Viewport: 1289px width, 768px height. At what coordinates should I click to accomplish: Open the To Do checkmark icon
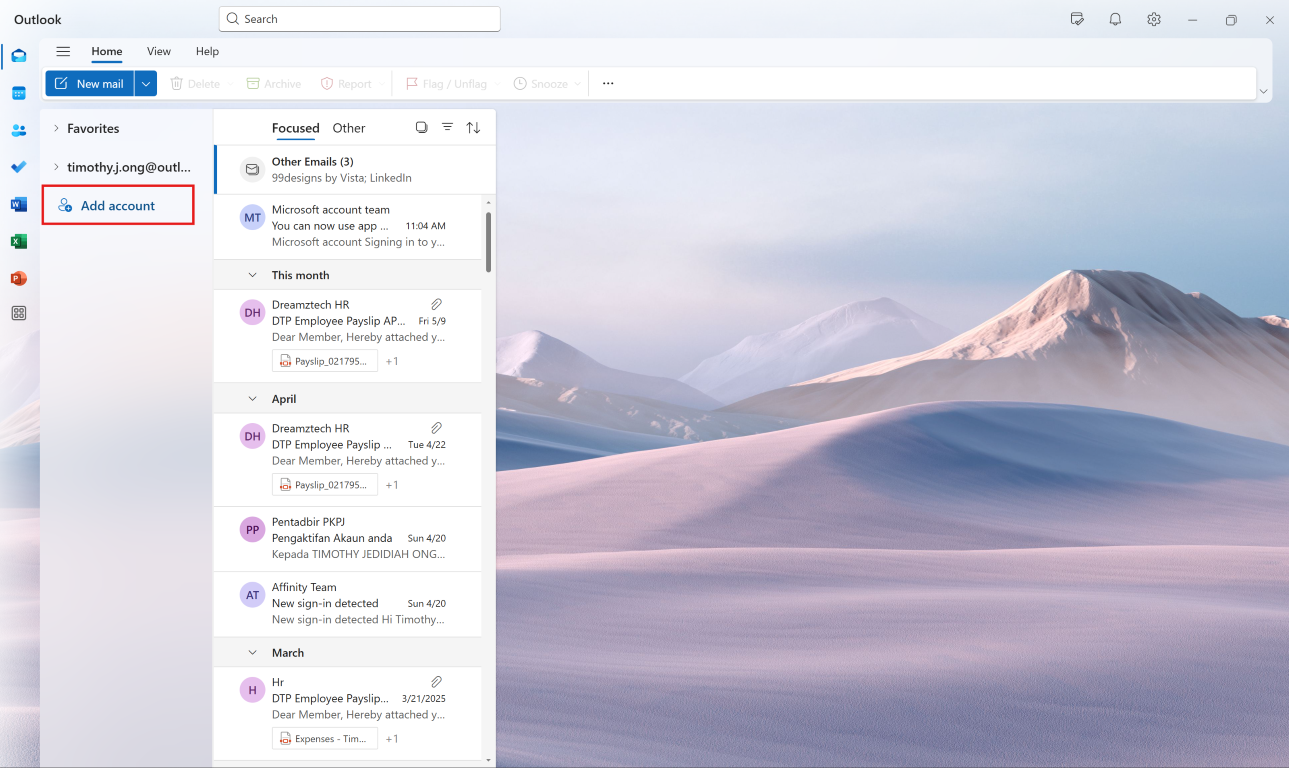[x=19, y=167]
